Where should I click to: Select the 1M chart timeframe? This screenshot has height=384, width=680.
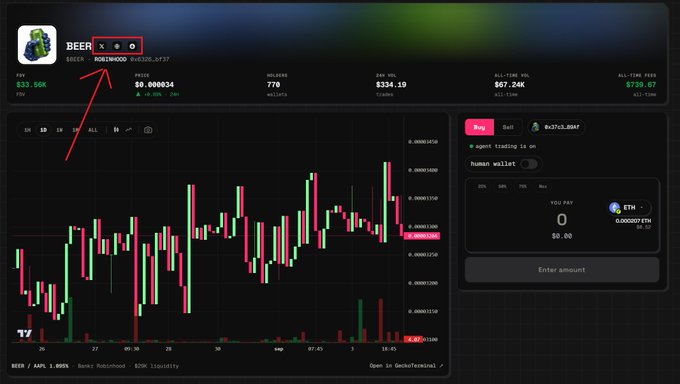tap(75, 130)
